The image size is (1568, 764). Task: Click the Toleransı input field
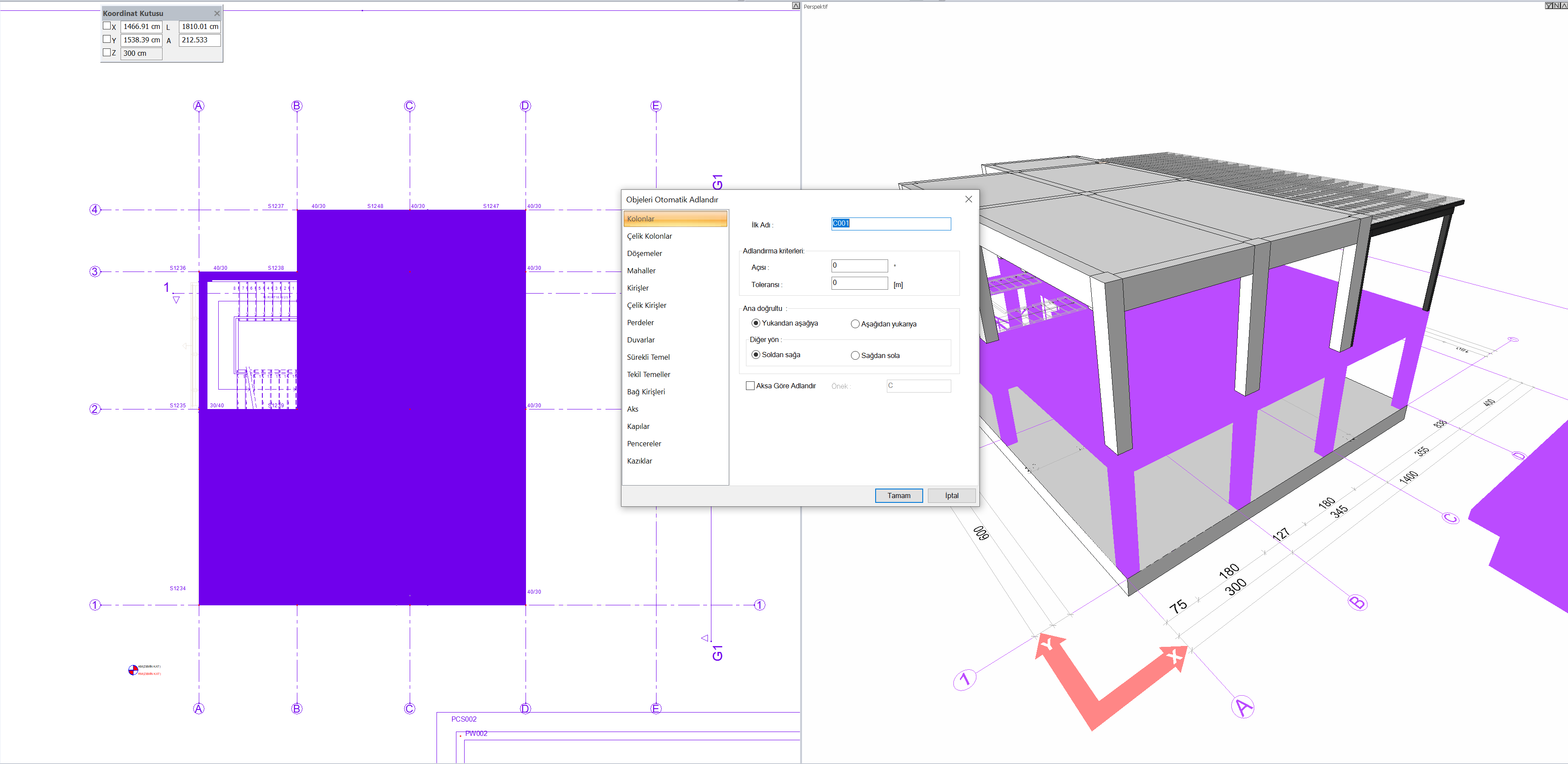859,283
